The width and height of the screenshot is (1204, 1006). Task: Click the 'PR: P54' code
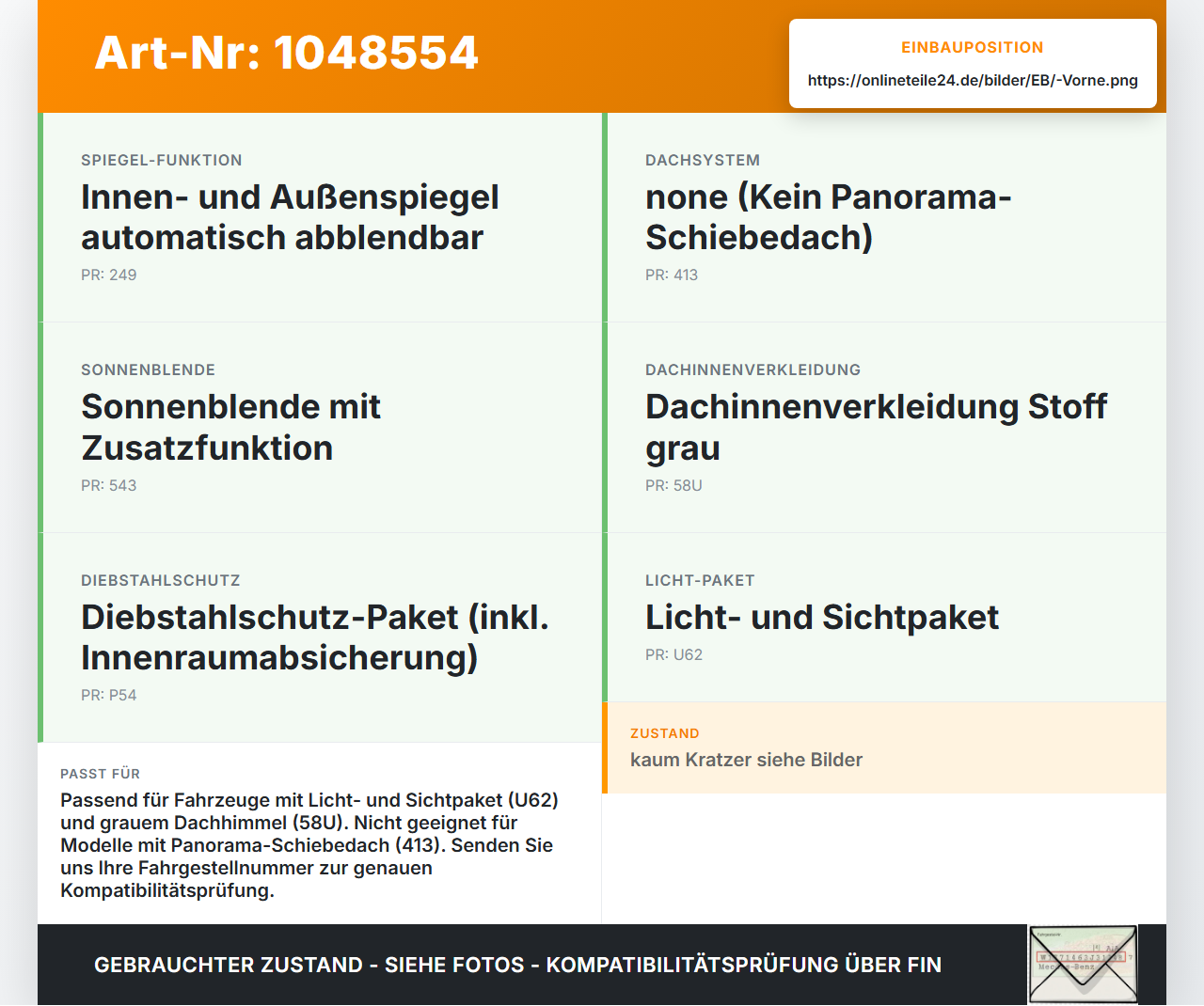click(x=109, y=695)
